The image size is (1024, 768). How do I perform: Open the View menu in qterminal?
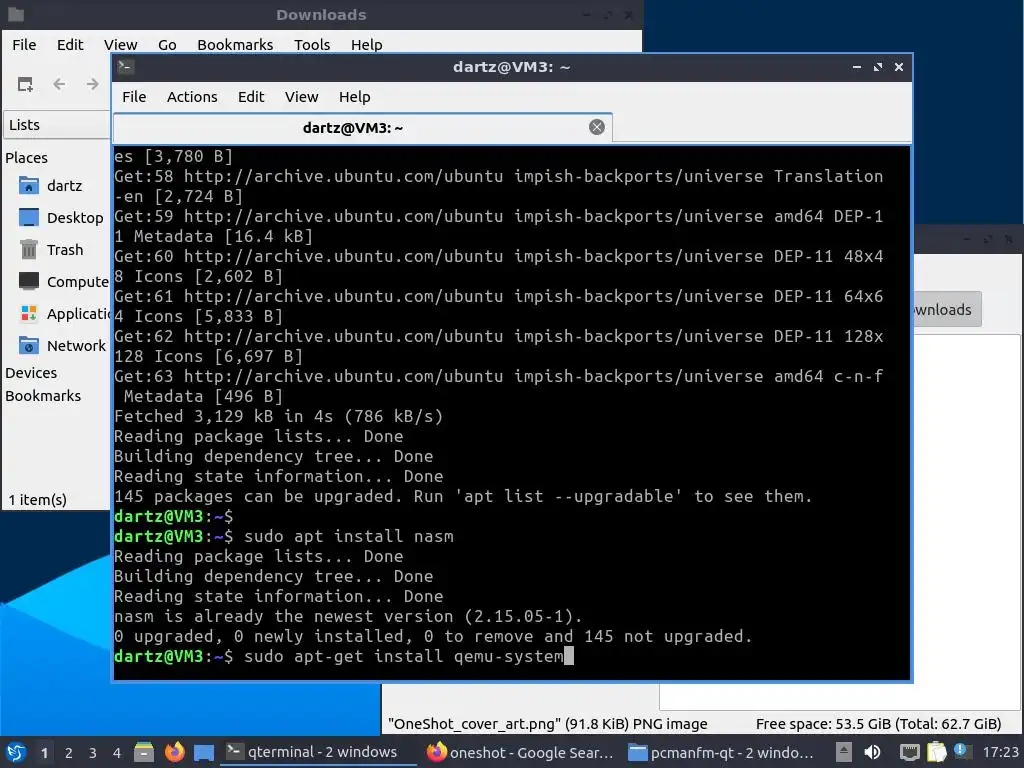[x=301, y=97]
